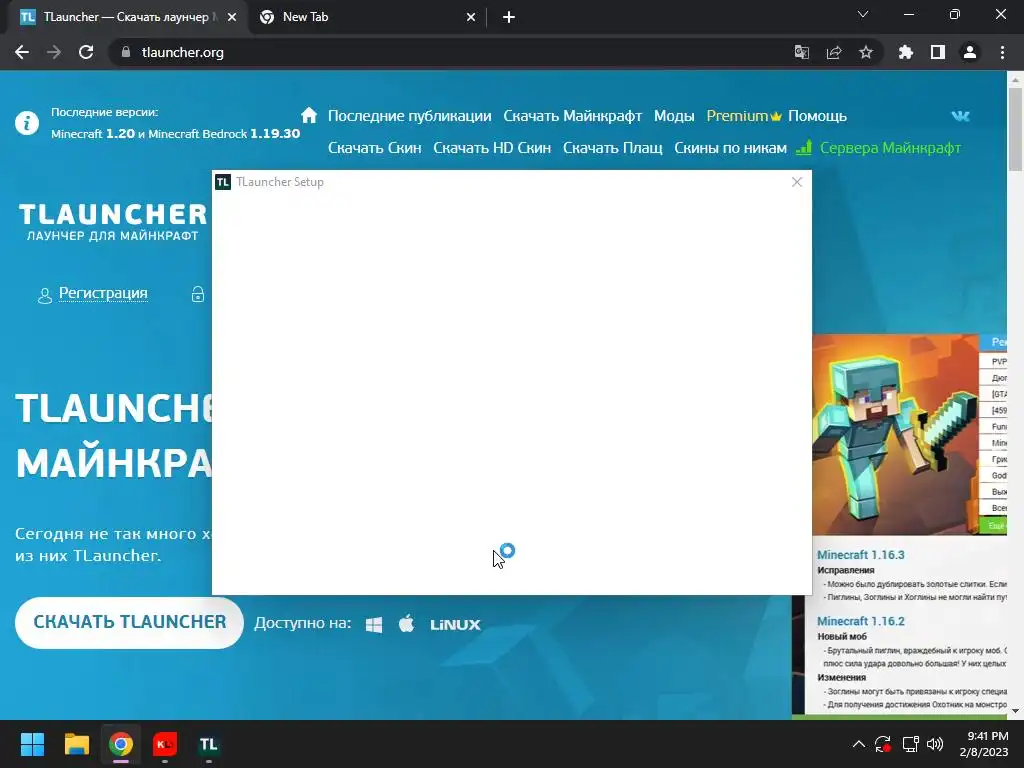Screen dimensions: 1024x768
Task: Open the Скины по никам link
Action: point(730,148)
